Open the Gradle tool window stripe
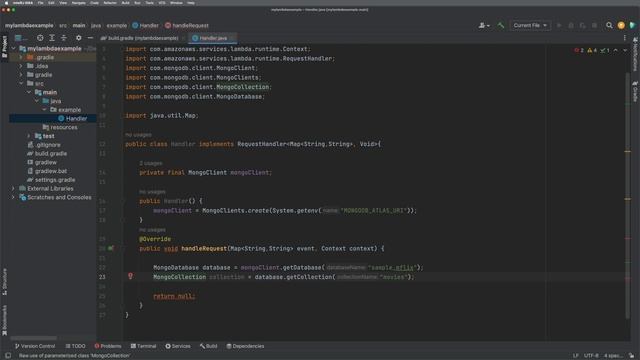This screenshot has width=640, height=360. click(x=635, y=91)
